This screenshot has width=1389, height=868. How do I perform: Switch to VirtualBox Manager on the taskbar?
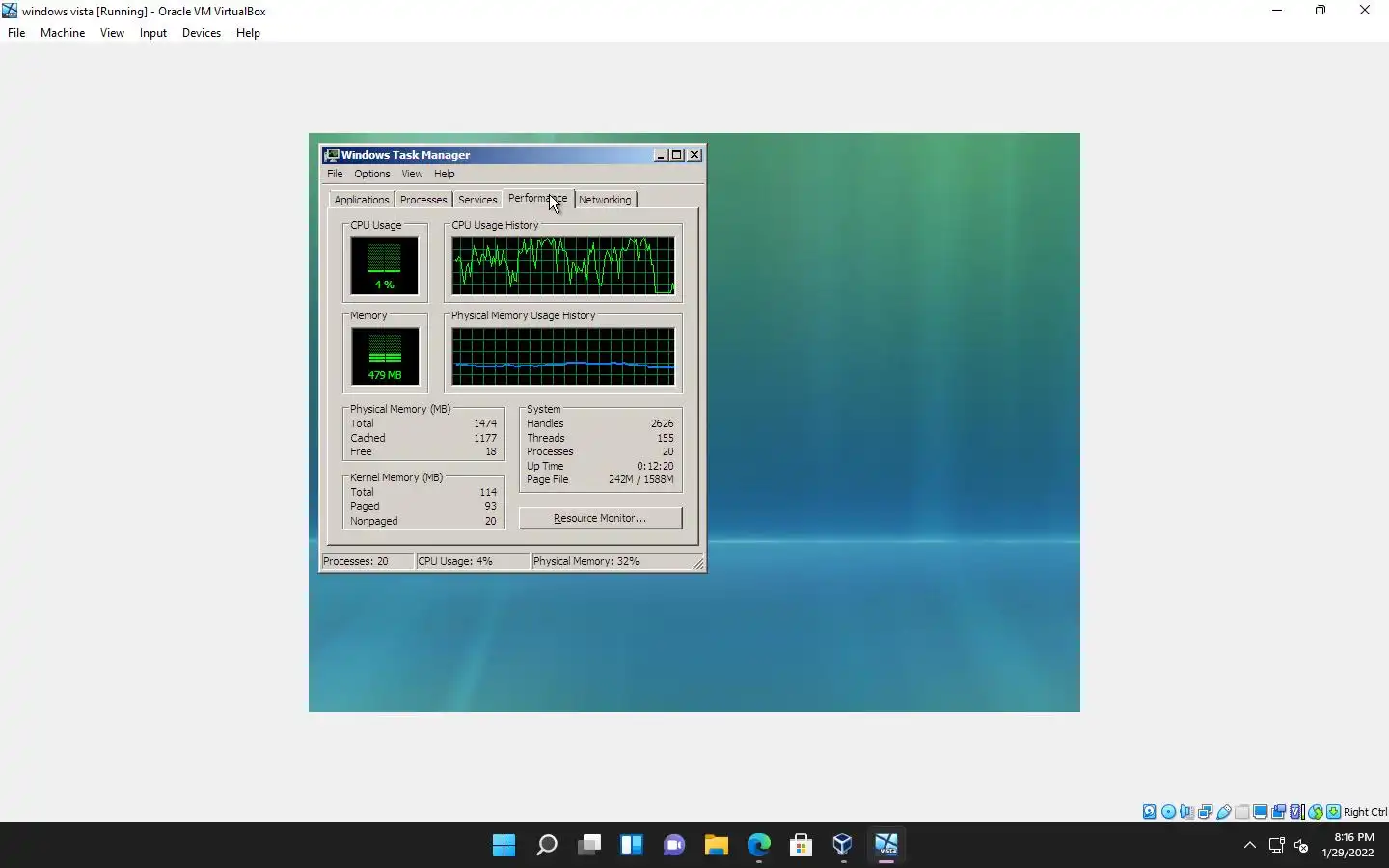click(x=843, y=845)
